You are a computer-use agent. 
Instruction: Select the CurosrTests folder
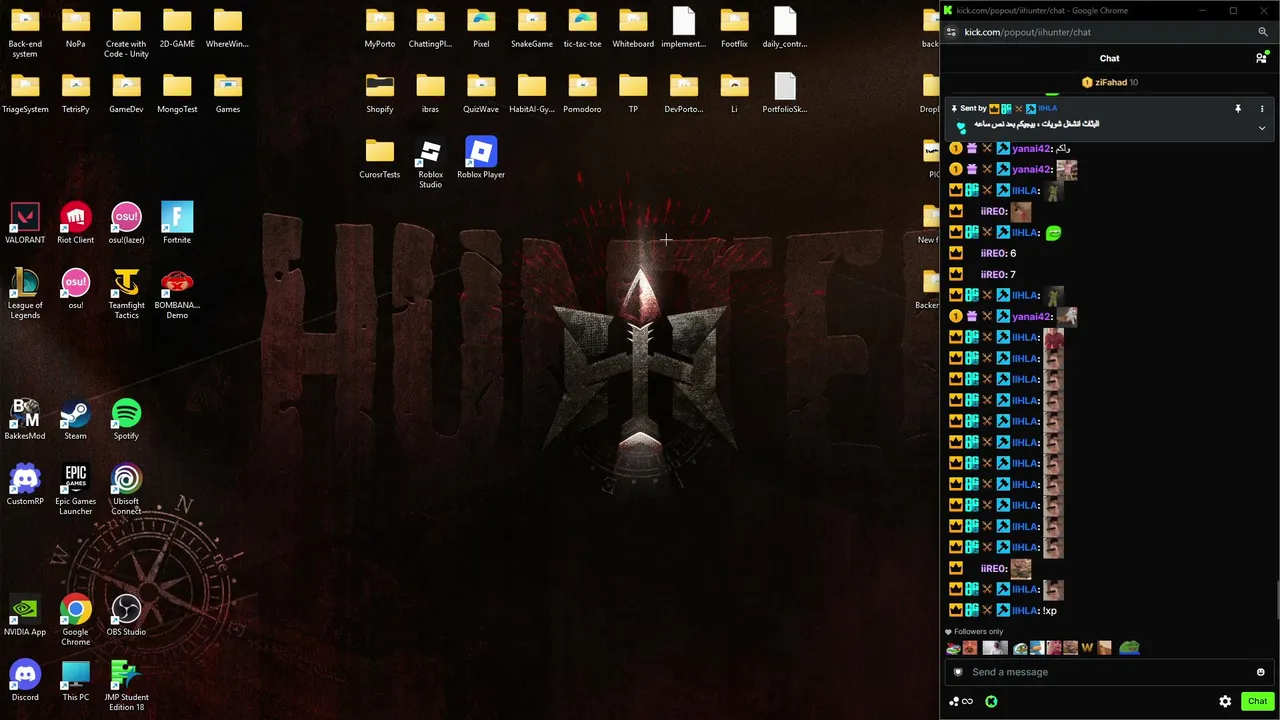[x=380, y=158]
